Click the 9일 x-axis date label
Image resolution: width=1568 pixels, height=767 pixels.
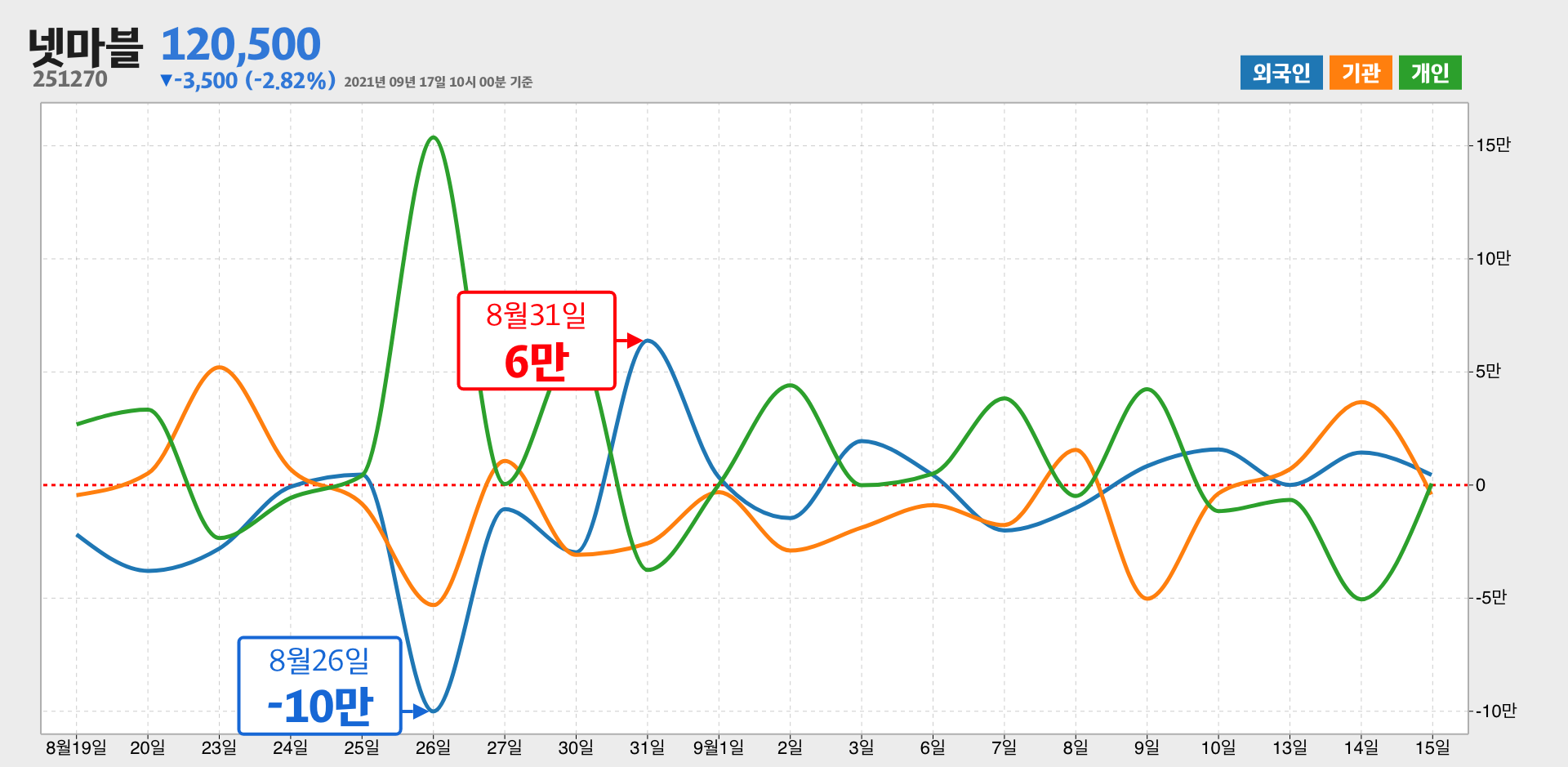[1147, 747]
